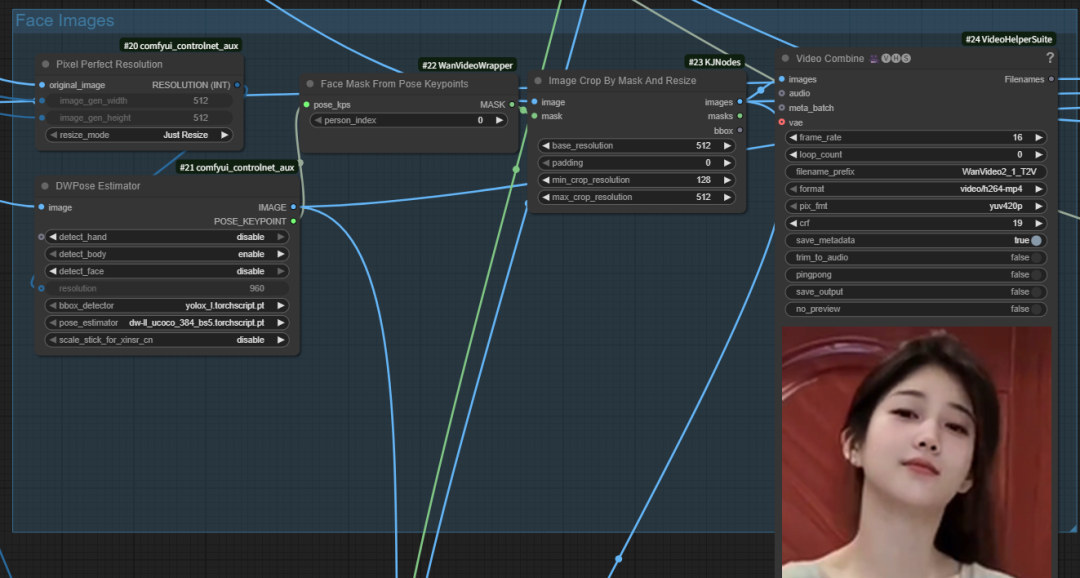
Task: Enable the trim_to_audio toggle
Action: [1036, 258]
